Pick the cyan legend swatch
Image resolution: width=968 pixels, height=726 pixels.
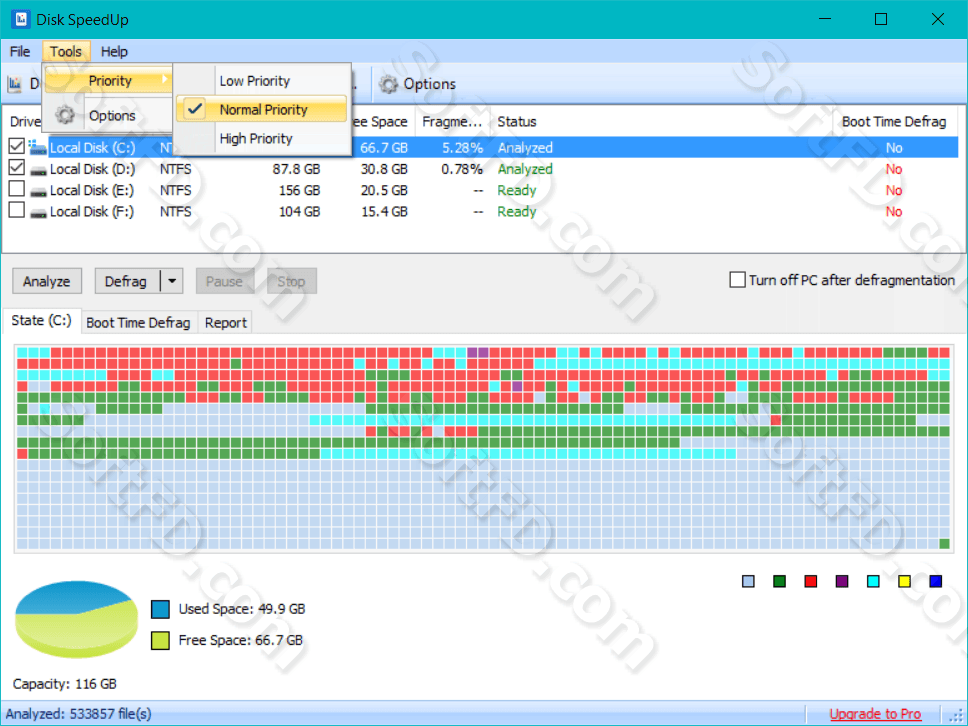click(x=873, y=581)
